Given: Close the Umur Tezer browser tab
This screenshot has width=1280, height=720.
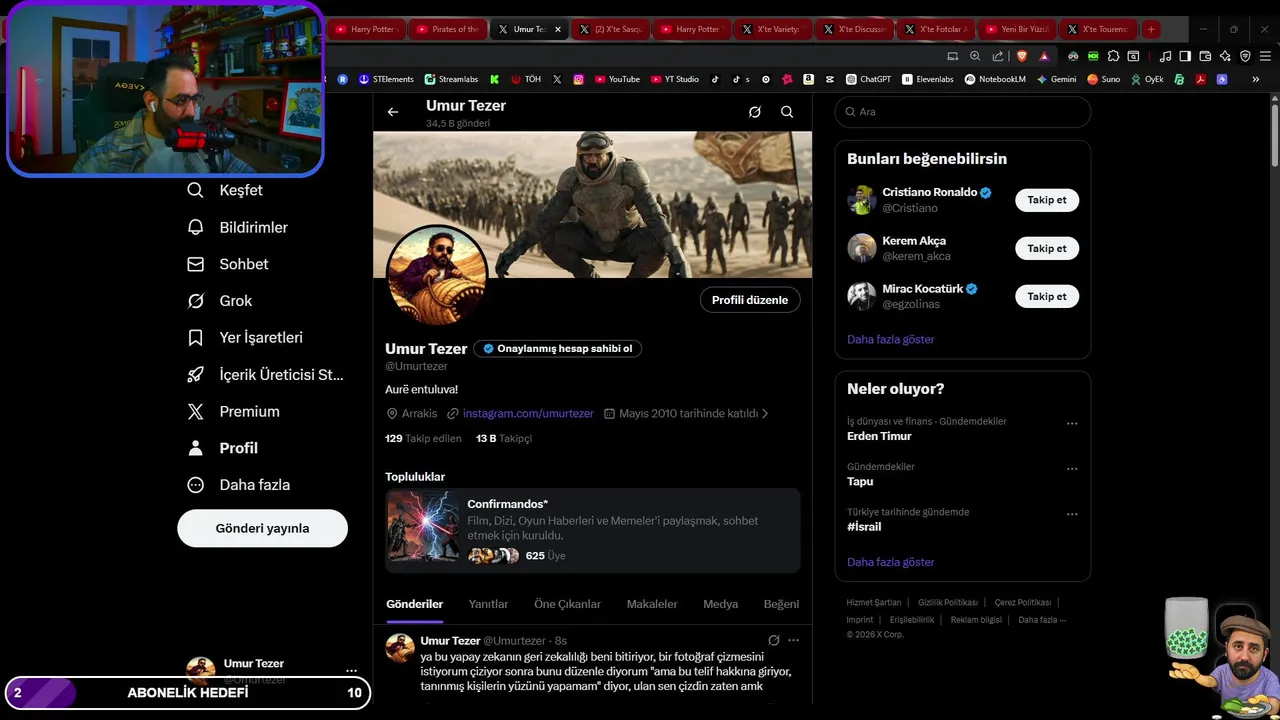Looking at the screenshot, I should pyautogui.click(x=558, y=29).
